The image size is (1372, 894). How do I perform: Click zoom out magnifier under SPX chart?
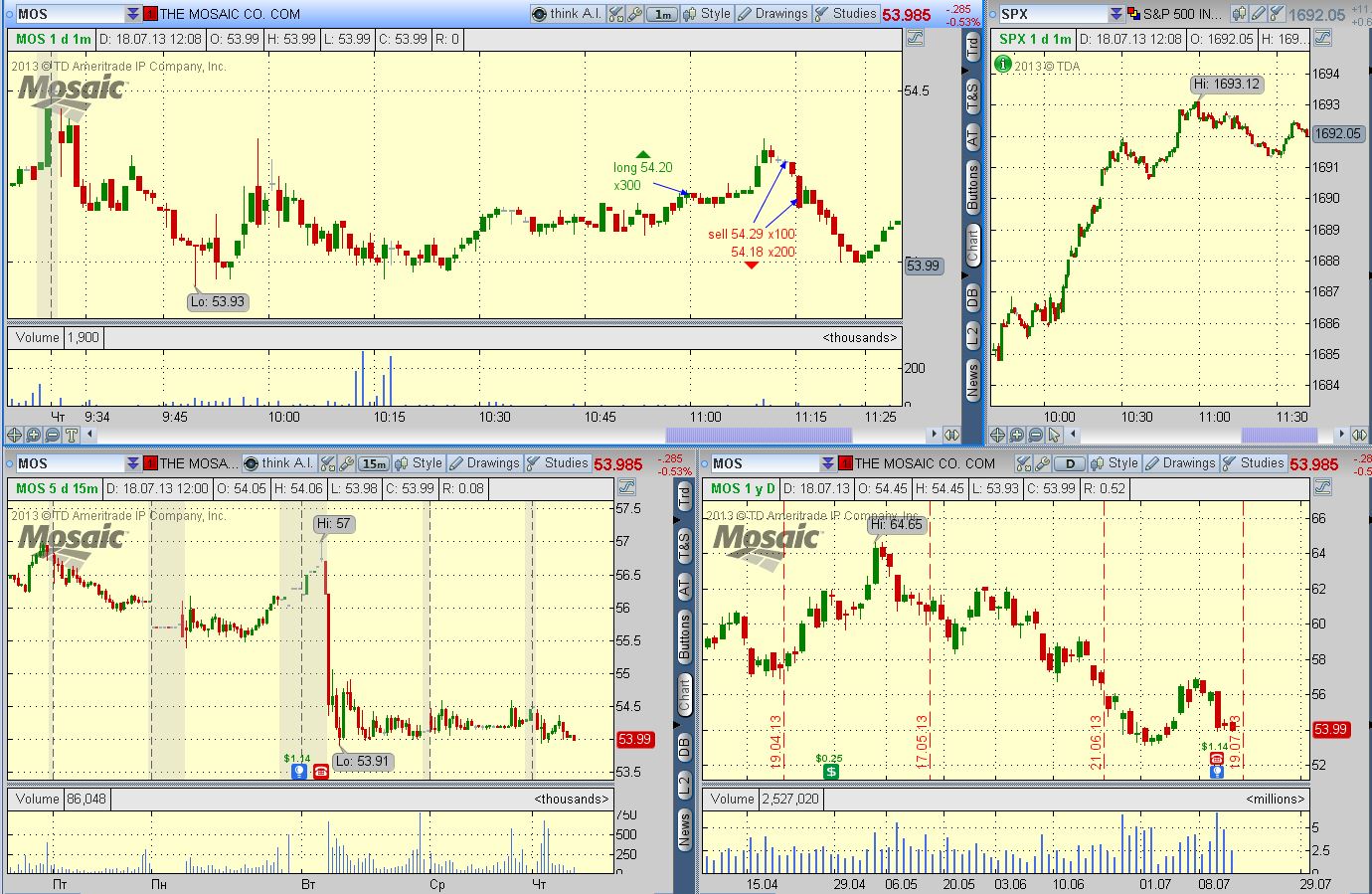click(1036, 435)
